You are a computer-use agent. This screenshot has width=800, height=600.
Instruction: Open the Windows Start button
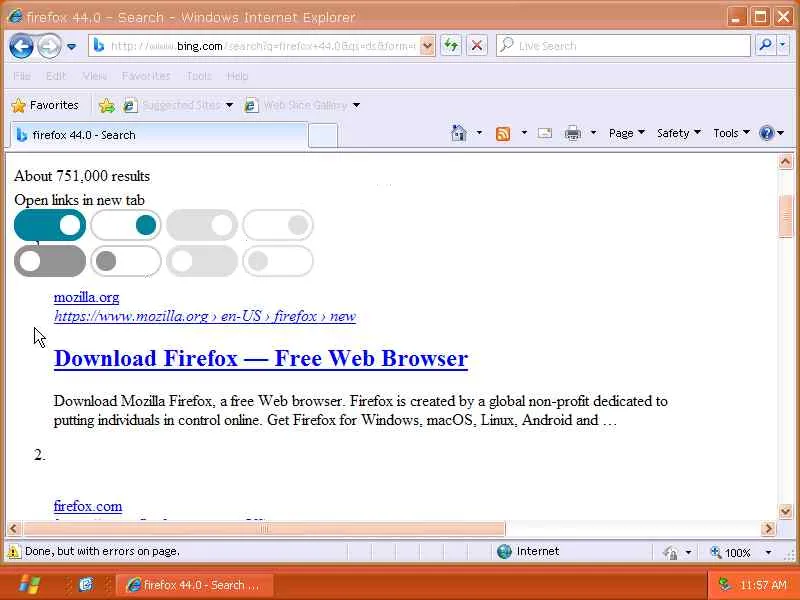[x=30, y=585]
